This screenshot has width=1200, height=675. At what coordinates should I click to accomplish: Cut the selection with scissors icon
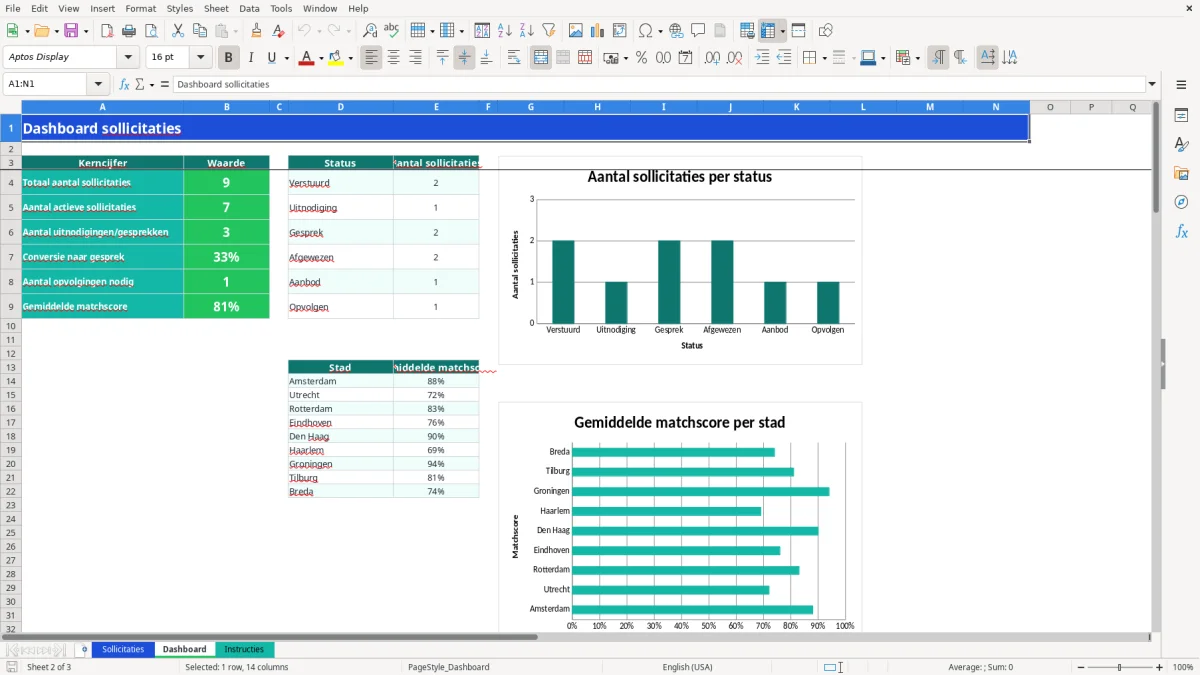(x=178, y=31)
